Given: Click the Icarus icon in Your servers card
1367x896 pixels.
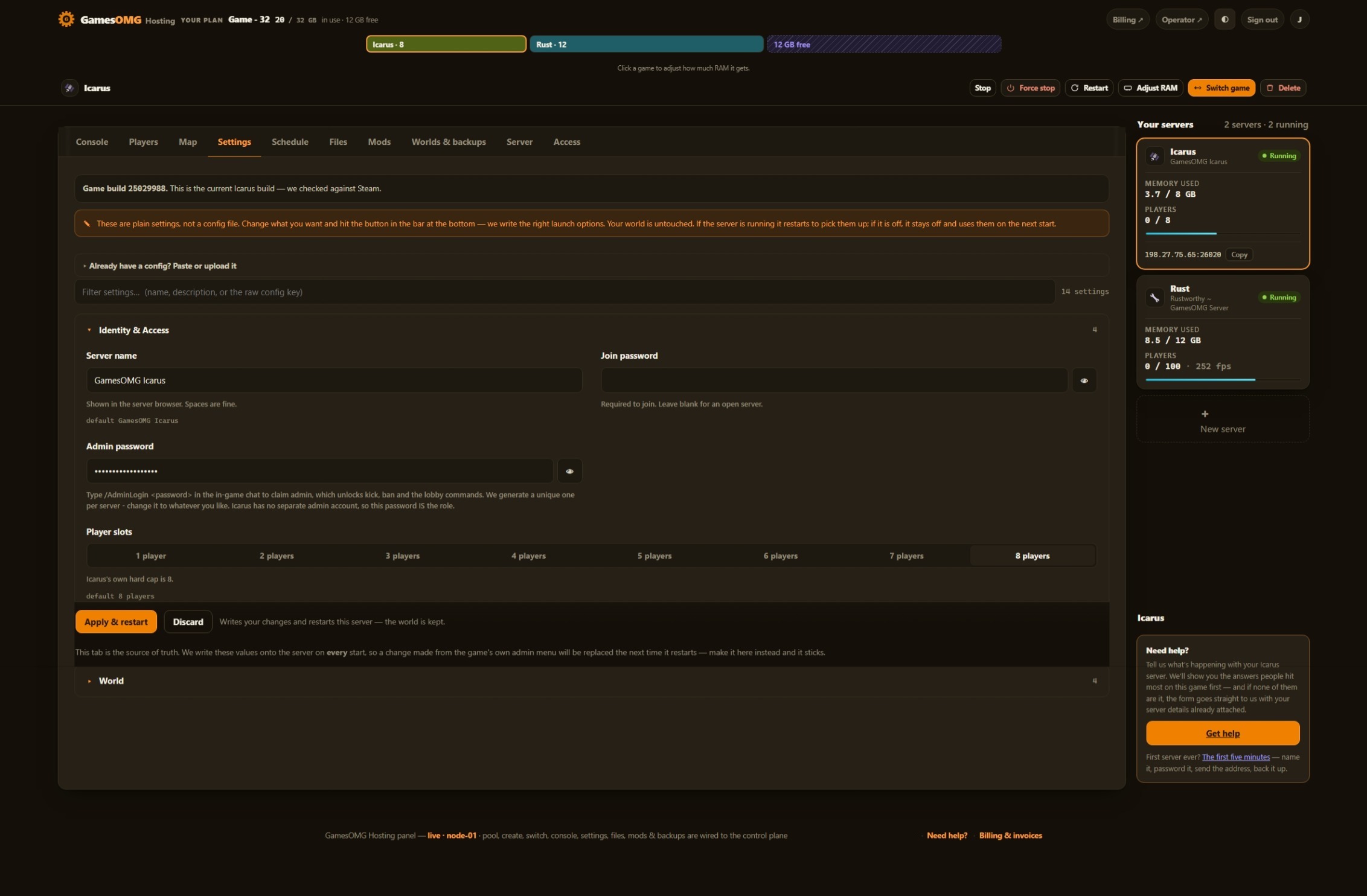Looking at the screenshot, I should 1154,156.
